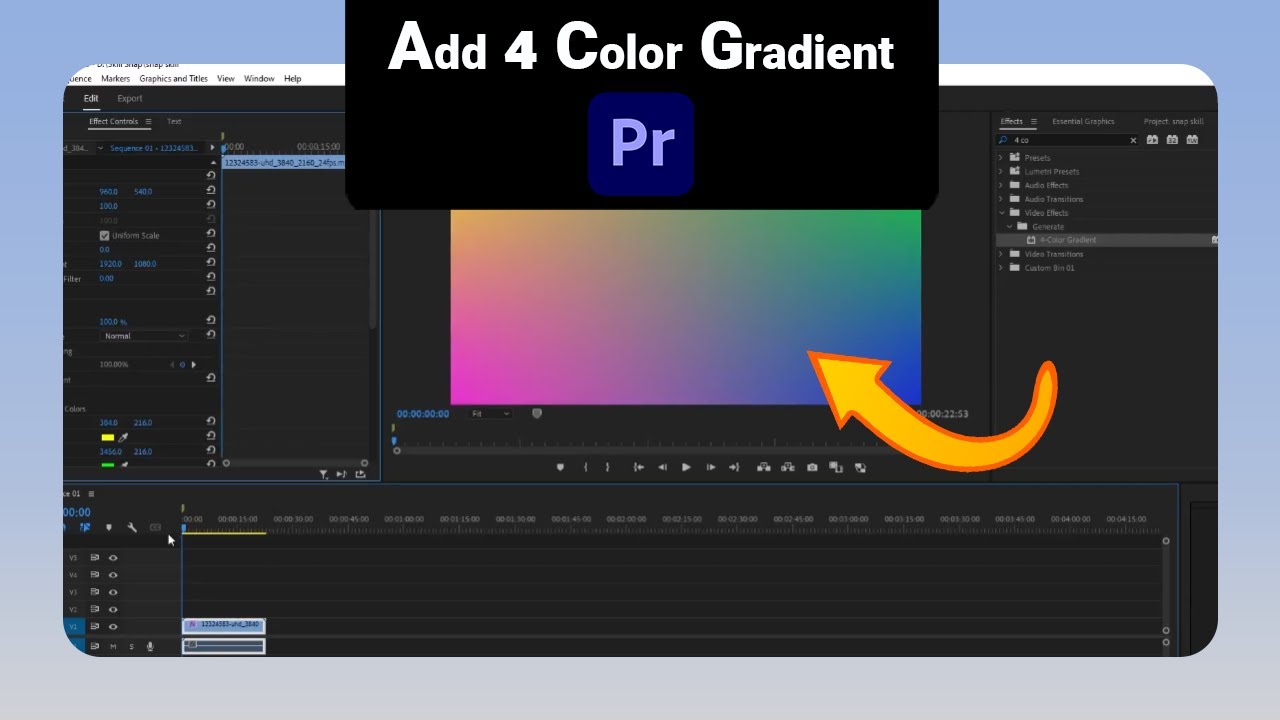Open yellow color swatch picker
This screenshot has width=1280, height=720.
(x=107, y=437)
